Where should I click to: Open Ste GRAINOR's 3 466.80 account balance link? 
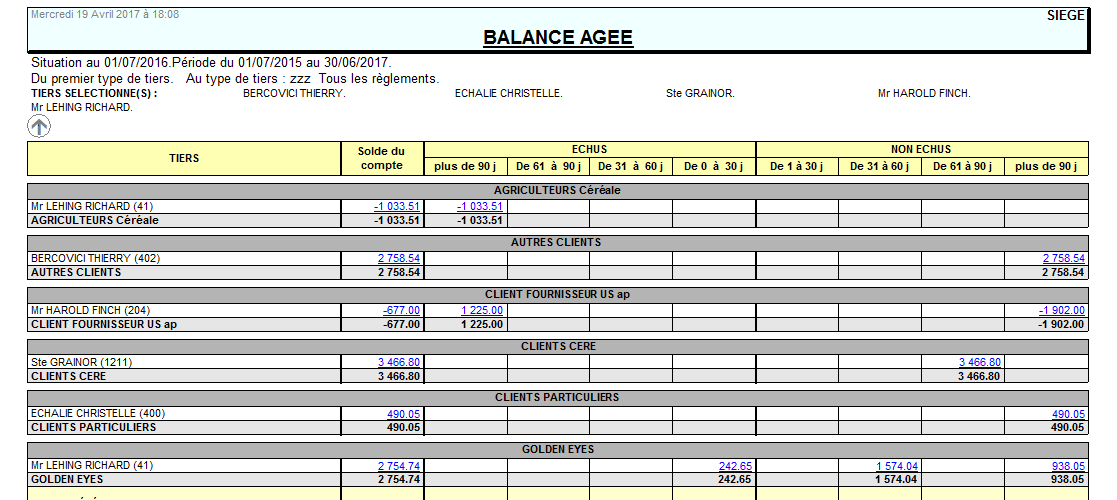point(398,362)
